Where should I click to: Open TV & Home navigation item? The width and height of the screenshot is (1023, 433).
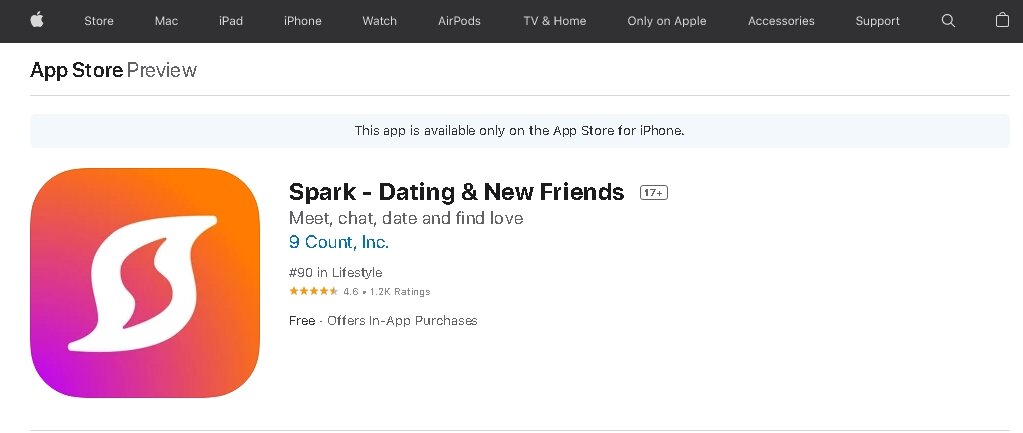555,21
